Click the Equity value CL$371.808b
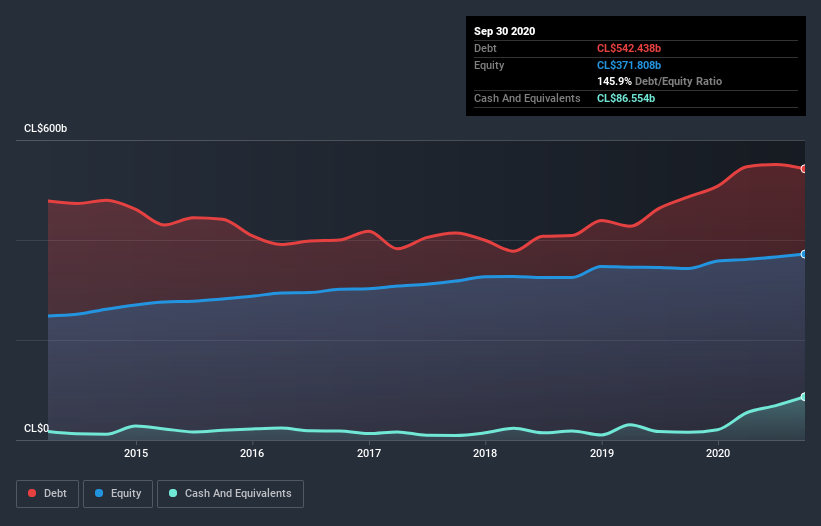Screen dimensions: 821x526 click(629, 65)
